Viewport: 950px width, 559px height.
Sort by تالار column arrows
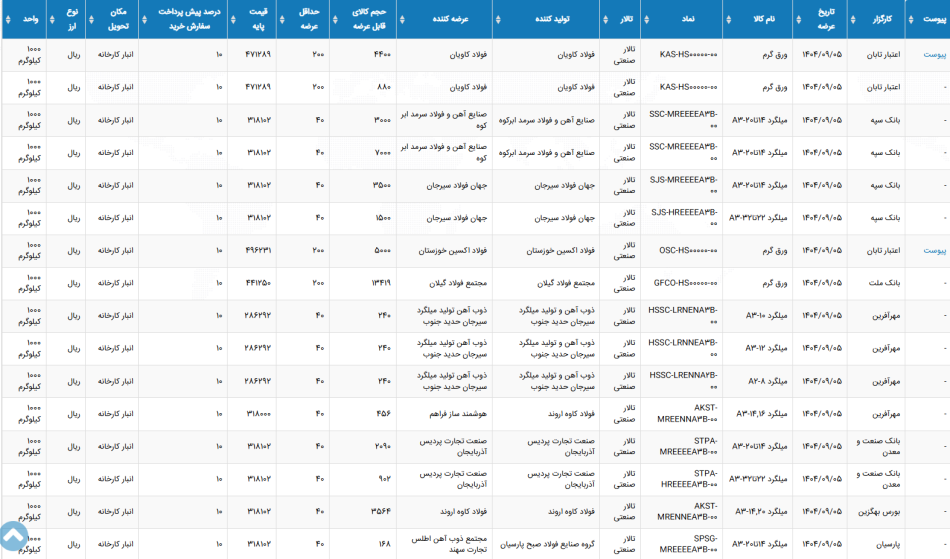(x=605, y=19)
